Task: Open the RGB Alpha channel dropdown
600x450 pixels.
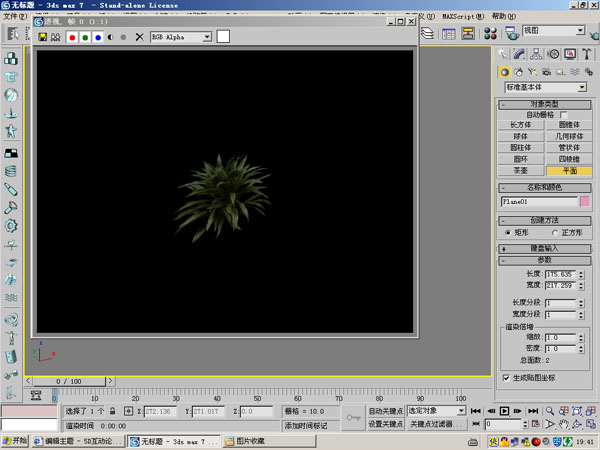Action: pos(207,37)
